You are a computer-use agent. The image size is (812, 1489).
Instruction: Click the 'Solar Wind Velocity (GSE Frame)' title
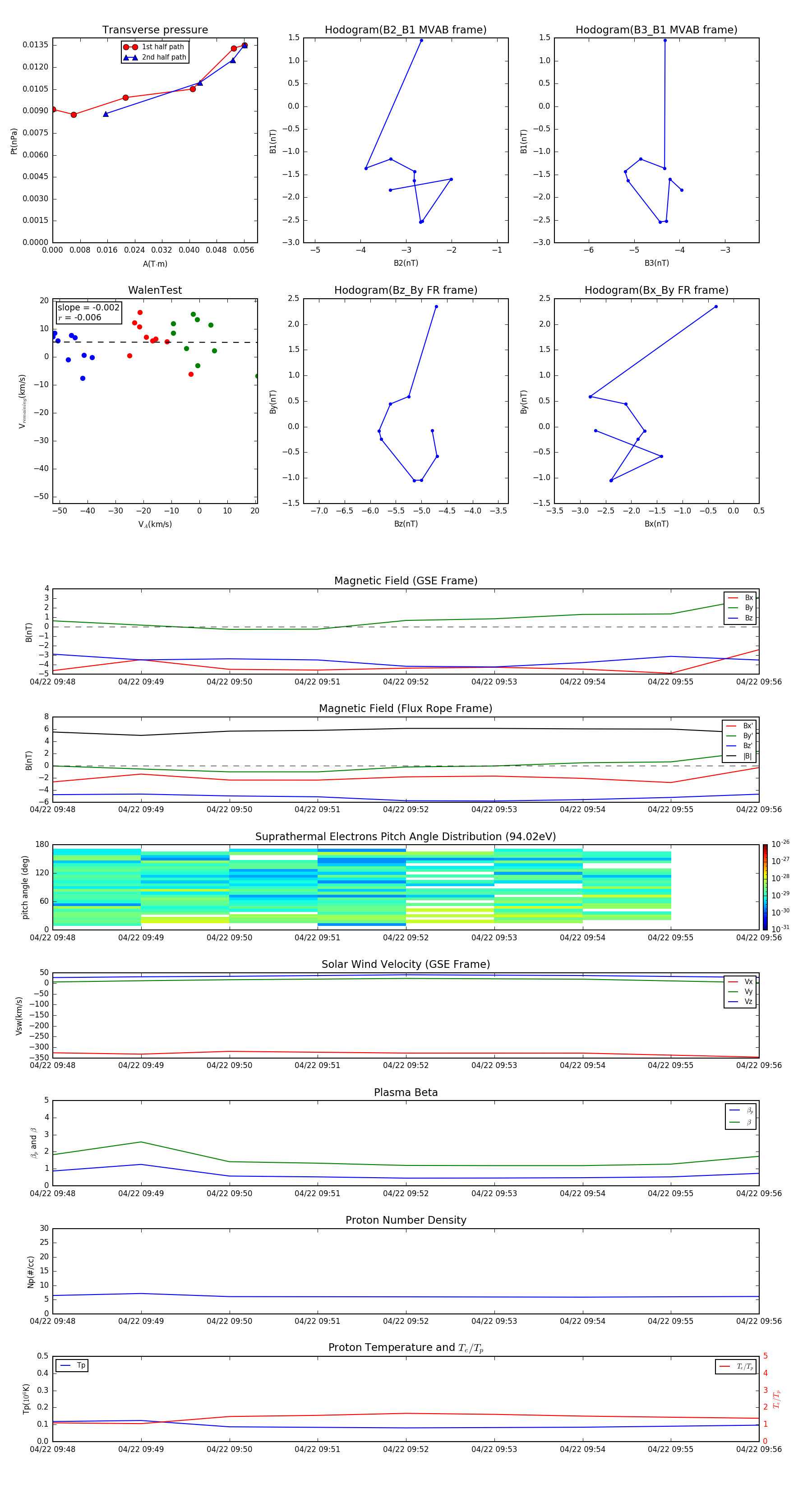pyautogui.click(x=406, y=965)
